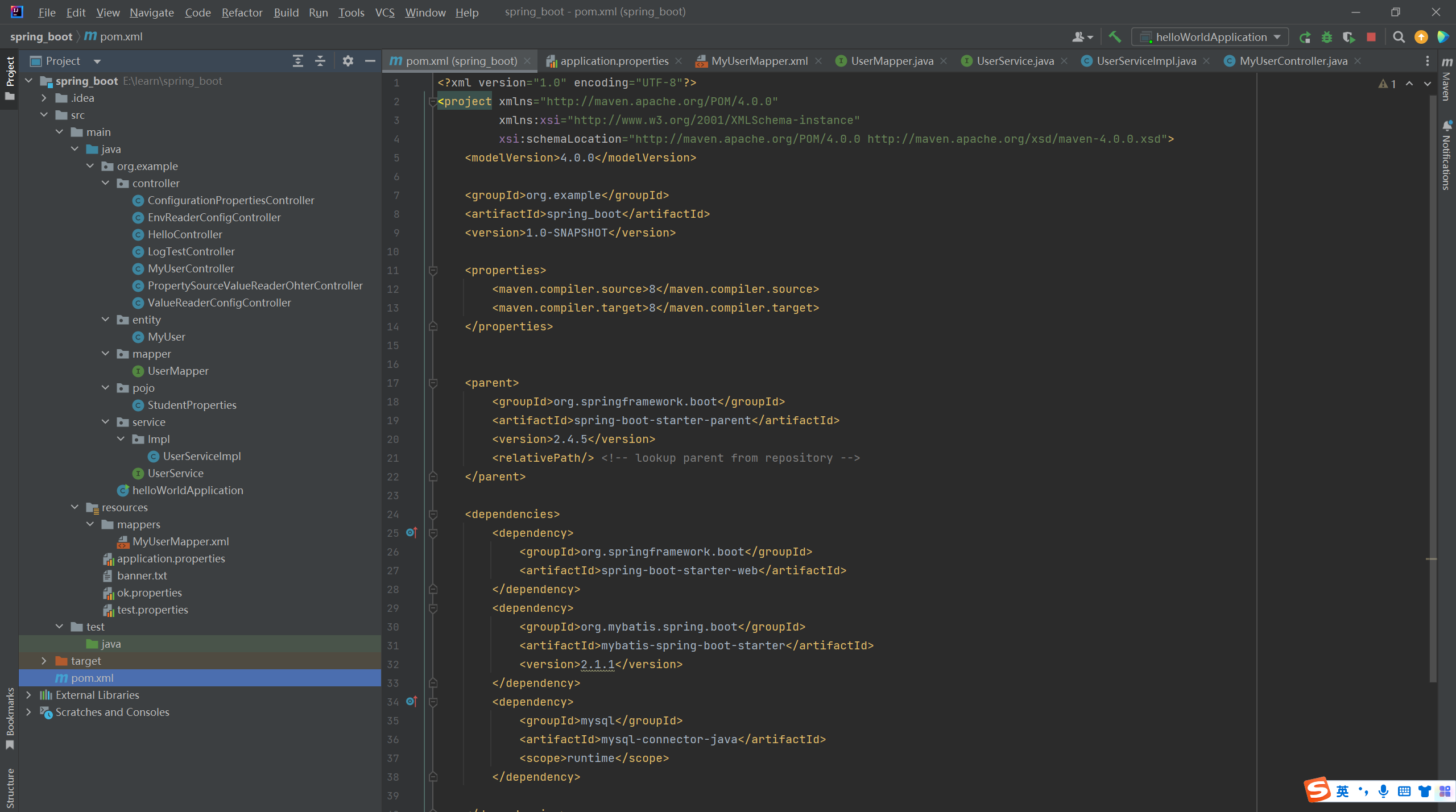This screenshot has height=812, width=1456.
Task: Click the spring_boot breadcrumb in navigation bar
Action: click(41, 36)
